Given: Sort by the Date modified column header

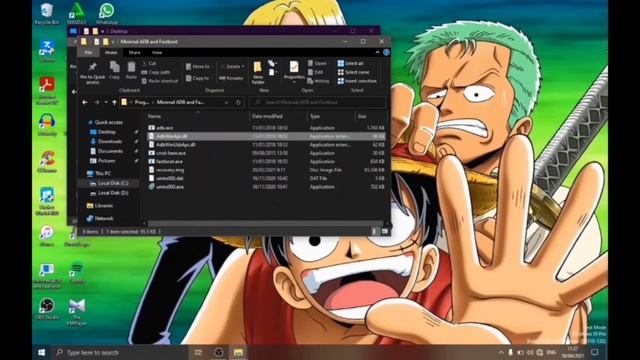Looking at the screenshot, I should [x=267, y=116].
